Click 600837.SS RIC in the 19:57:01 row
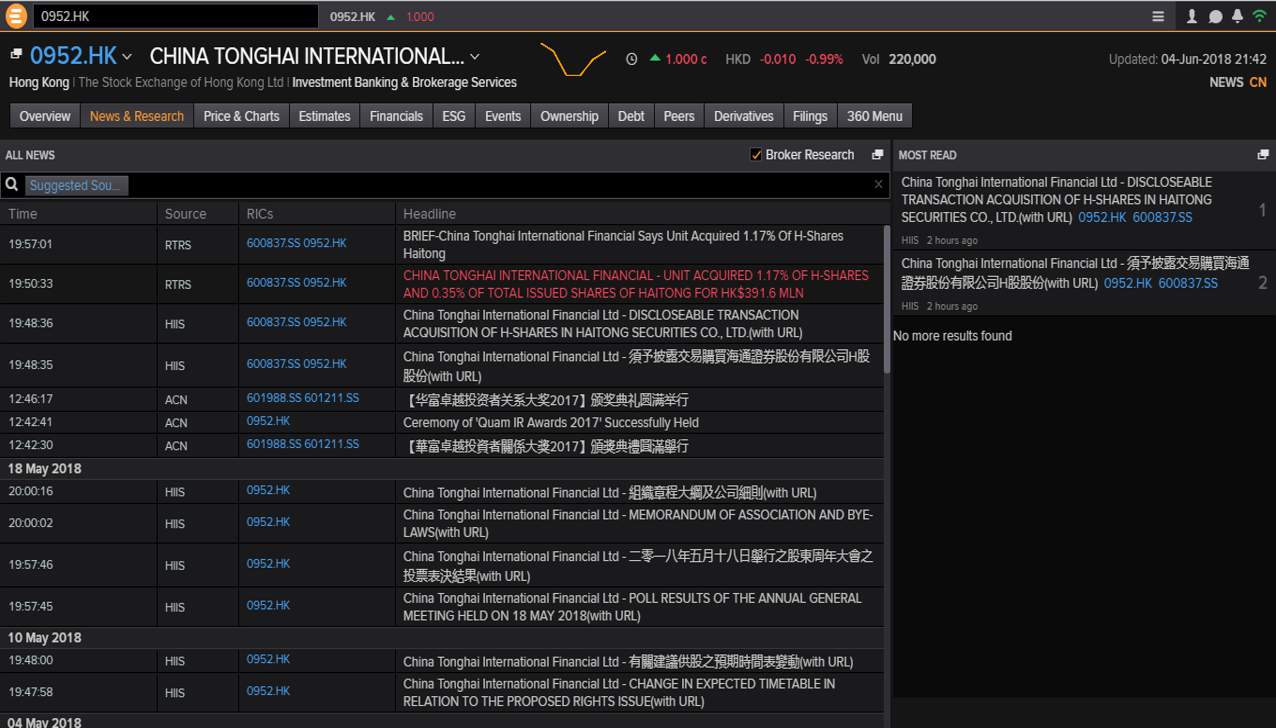The image size is (1276, 728). click(x=273, y=243)
